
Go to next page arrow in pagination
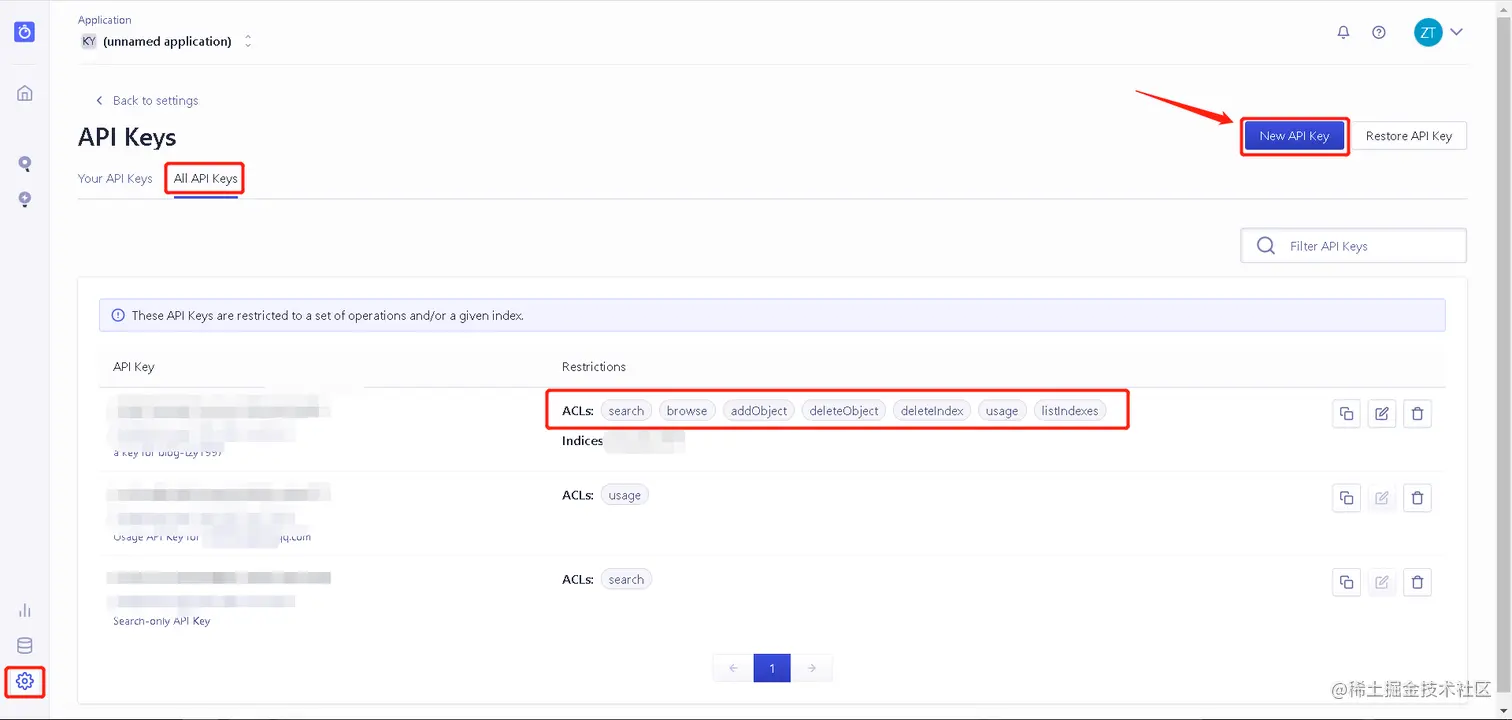(x=812, y=668)
